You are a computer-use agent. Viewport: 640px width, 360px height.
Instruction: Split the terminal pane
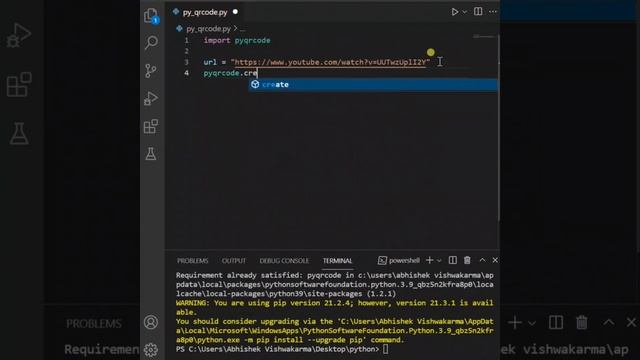453,260
